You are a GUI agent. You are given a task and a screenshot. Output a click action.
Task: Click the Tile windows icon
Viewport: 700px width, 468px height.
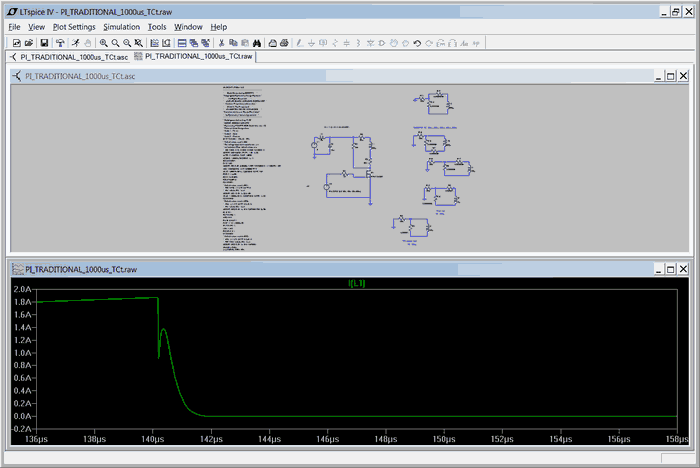(182, 43)
